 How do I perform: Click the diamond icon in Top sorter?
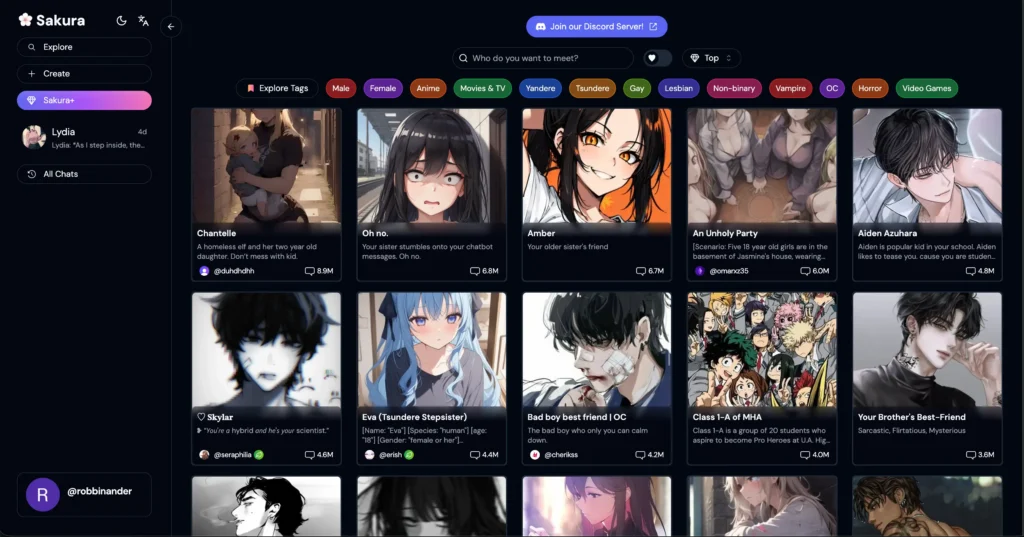(x=694, y=58)
